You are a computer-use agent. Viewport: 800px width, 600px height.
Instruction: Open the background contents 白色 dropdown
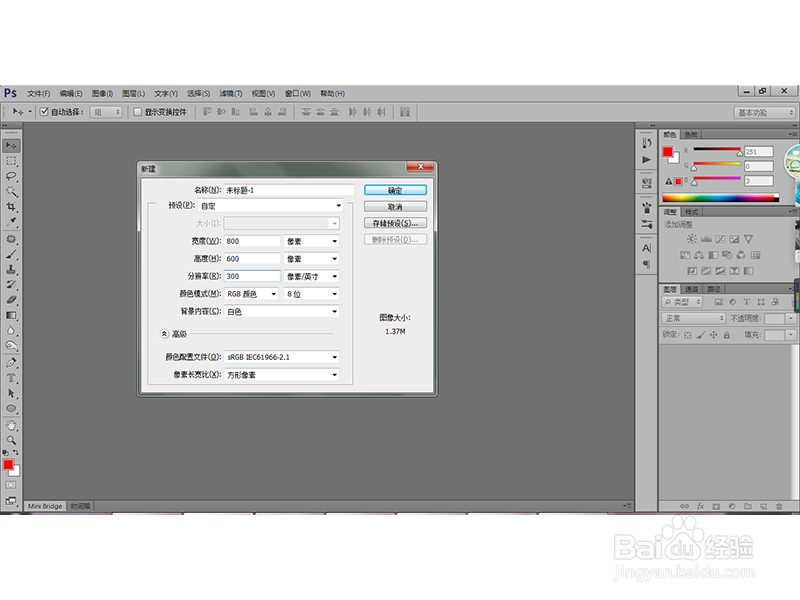coord(282,311)
